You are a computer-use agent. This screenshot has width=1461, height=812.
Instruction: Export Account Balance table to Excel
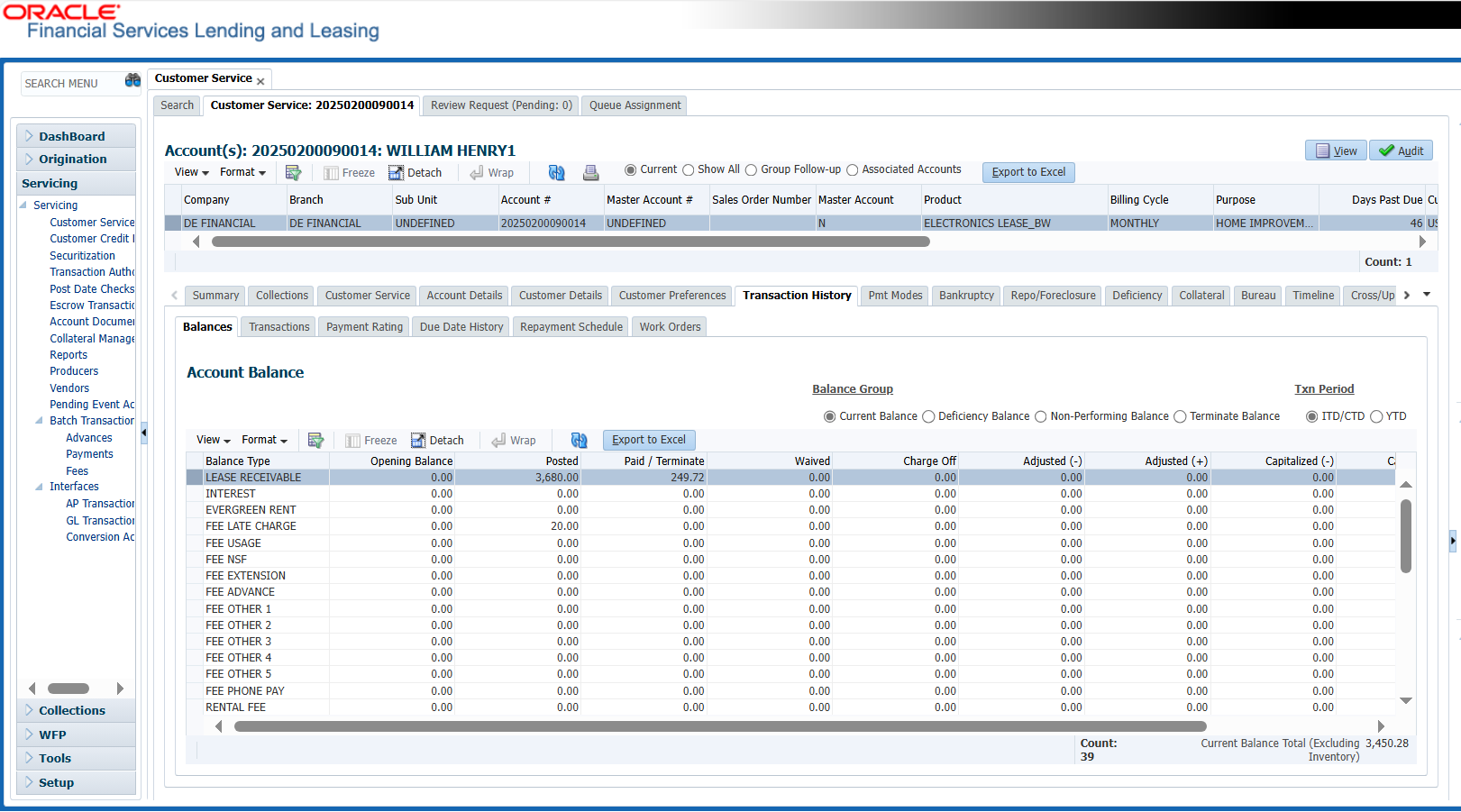(x=649, y=440)
